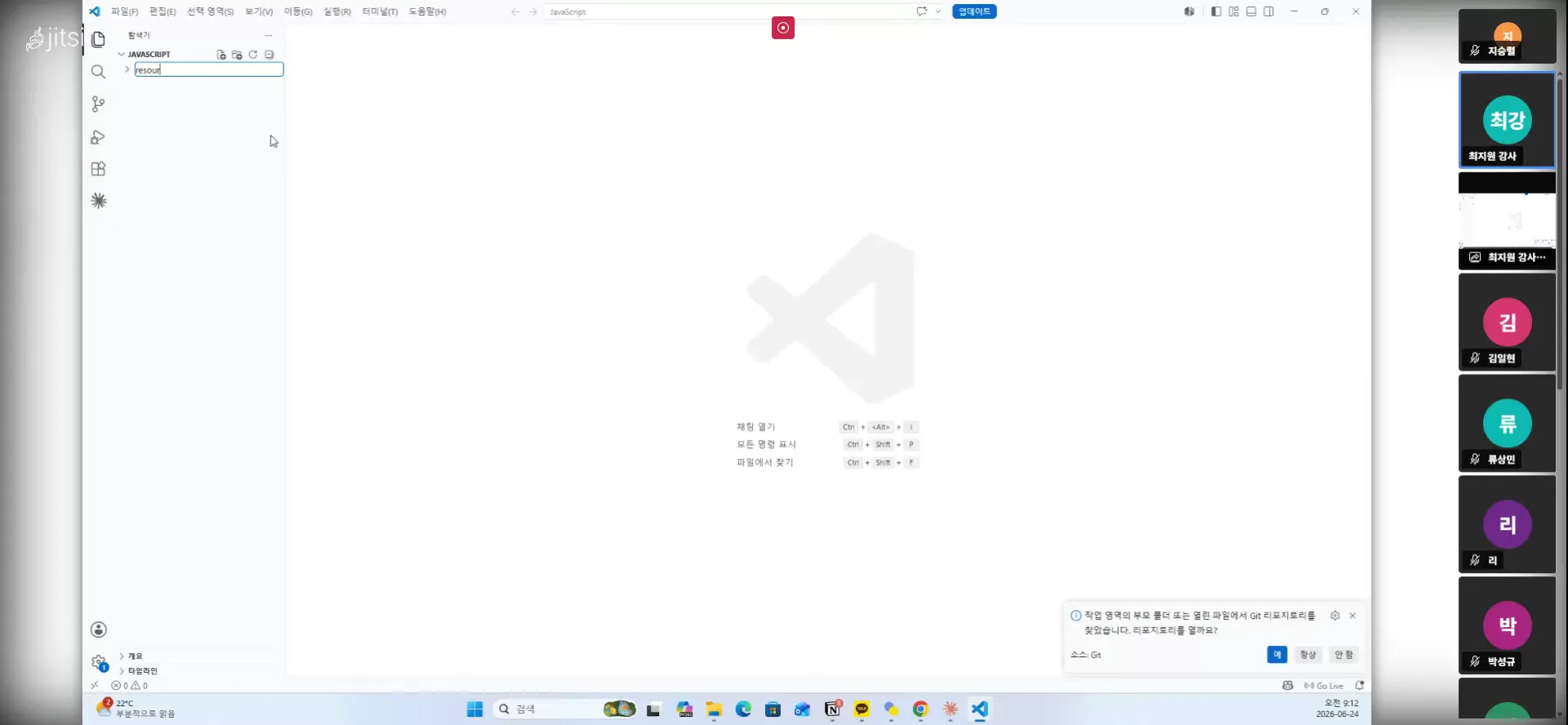Click the New File icon in explorer
The width and height of the screenshot is (1568, 725).
click(221, 55)
